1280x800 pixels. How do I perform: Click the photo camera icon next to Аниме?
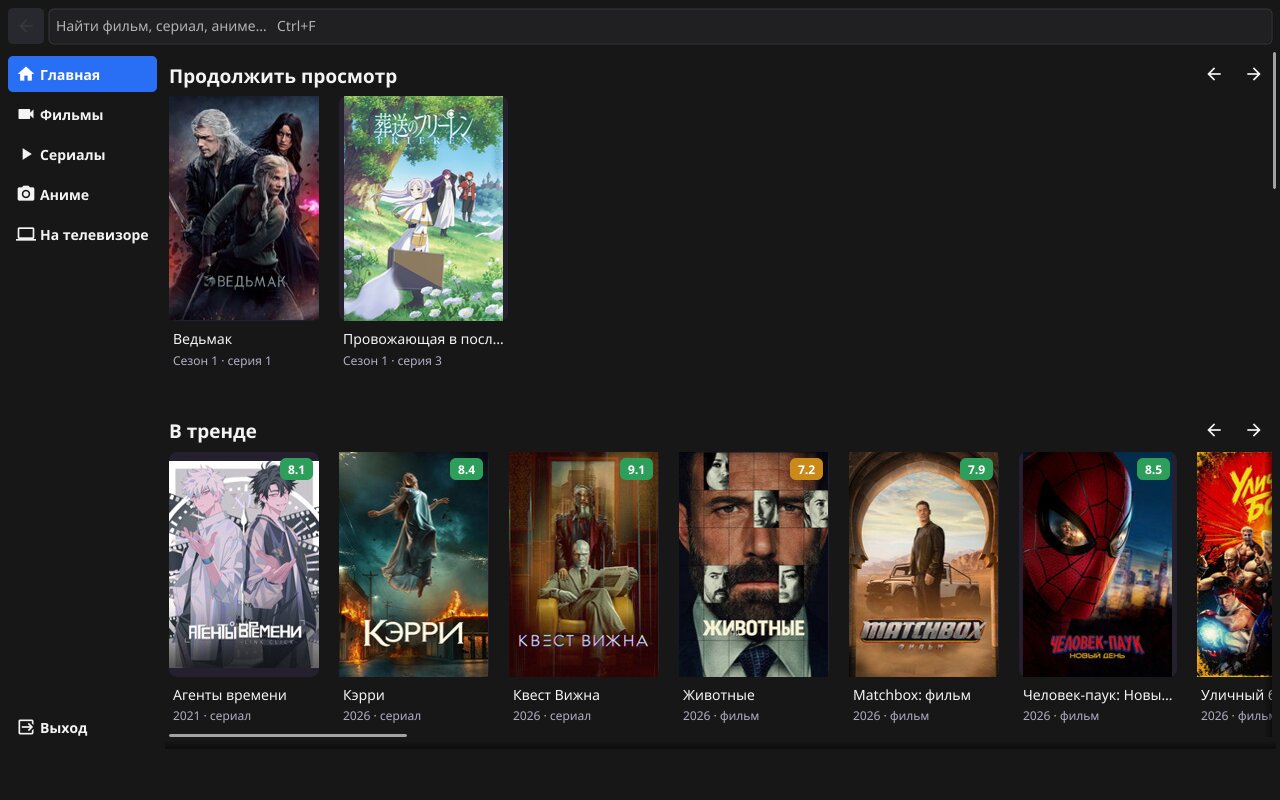[x=26, y=194]
